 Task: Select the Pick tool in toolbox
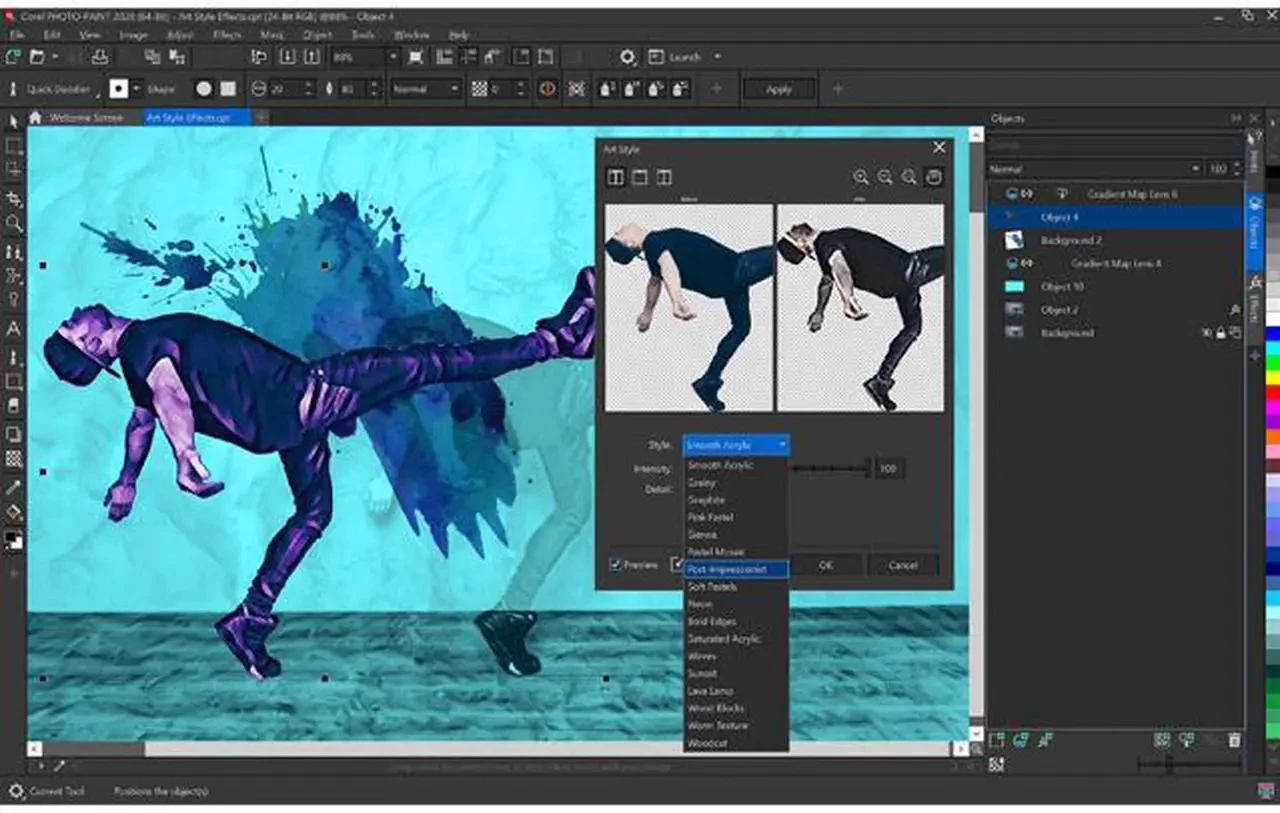click(x=13, y=121)
